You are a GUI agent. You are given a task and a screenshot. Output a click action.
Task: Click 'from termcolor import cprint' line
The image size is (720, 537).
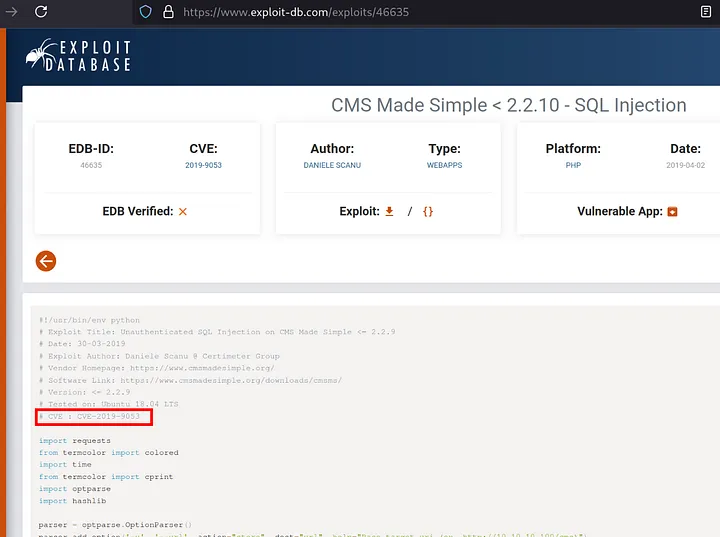106,477
